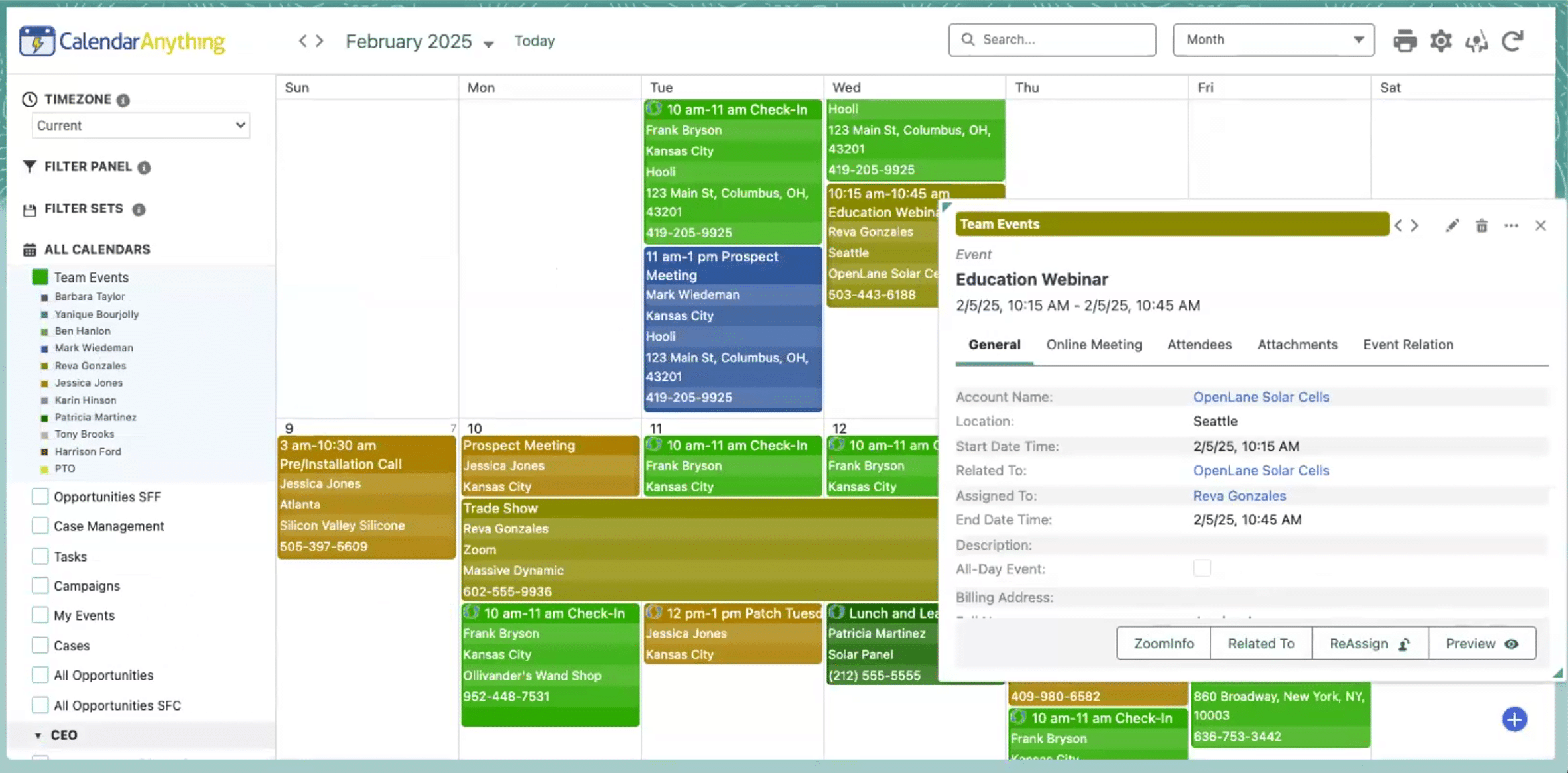
Task: Click the Related To button
Action: pos(1261,644)
